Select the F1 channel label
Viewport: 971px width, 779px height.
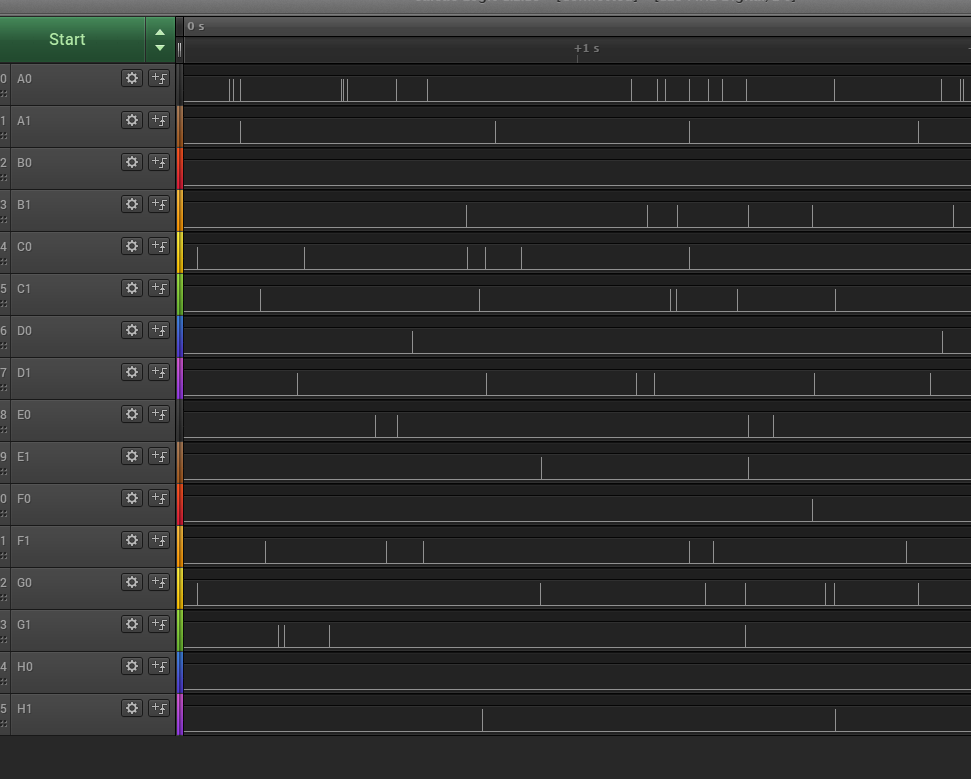pyautogui.click(x=23, y=541)
